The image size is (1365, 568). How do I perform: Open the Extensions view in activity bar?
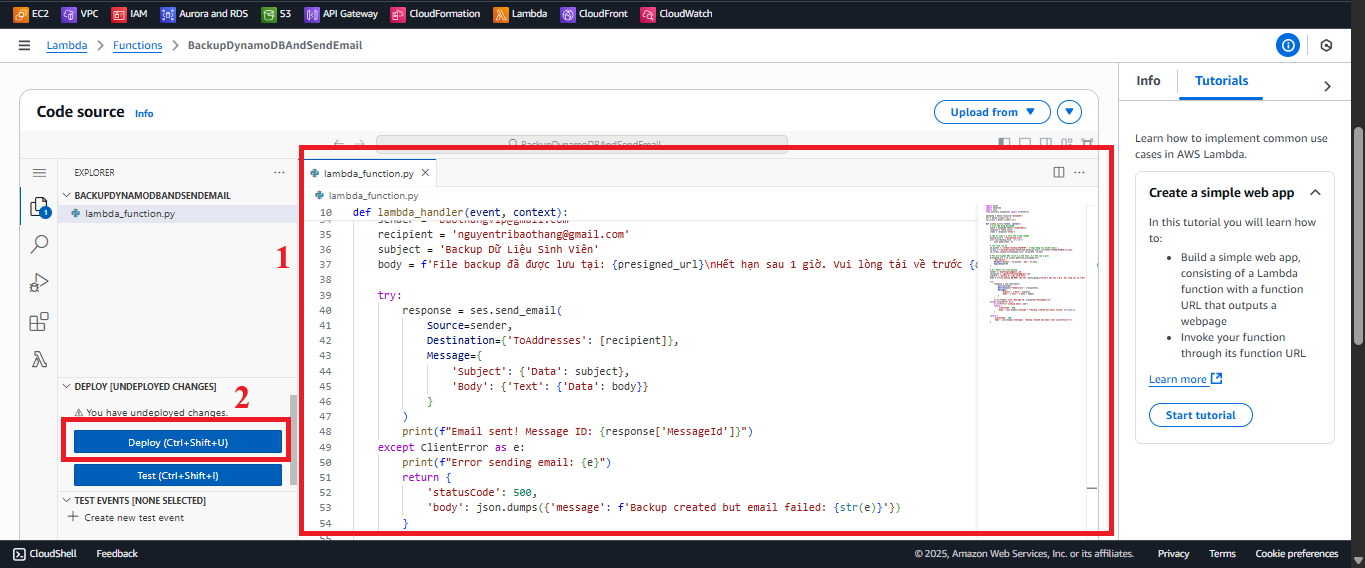[x=39, y=322]
